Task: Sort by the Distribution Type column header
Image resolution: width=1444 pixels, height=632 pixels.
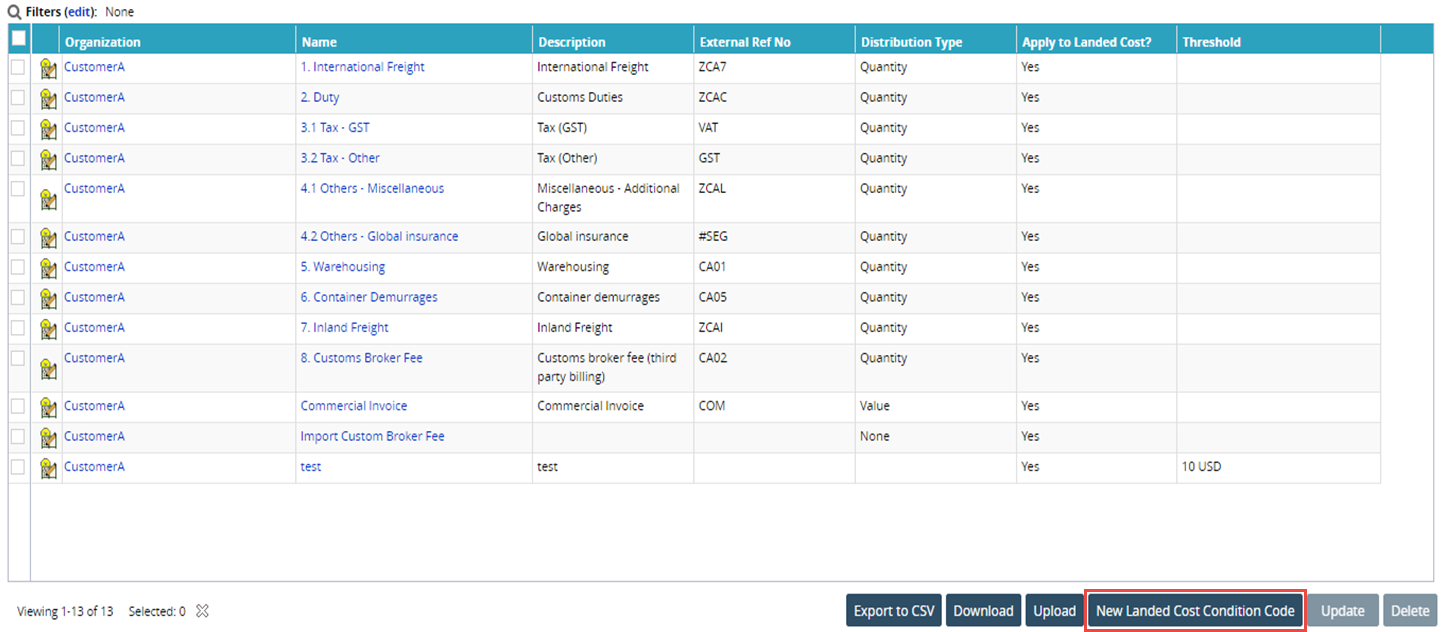Action: pos(911,42)
